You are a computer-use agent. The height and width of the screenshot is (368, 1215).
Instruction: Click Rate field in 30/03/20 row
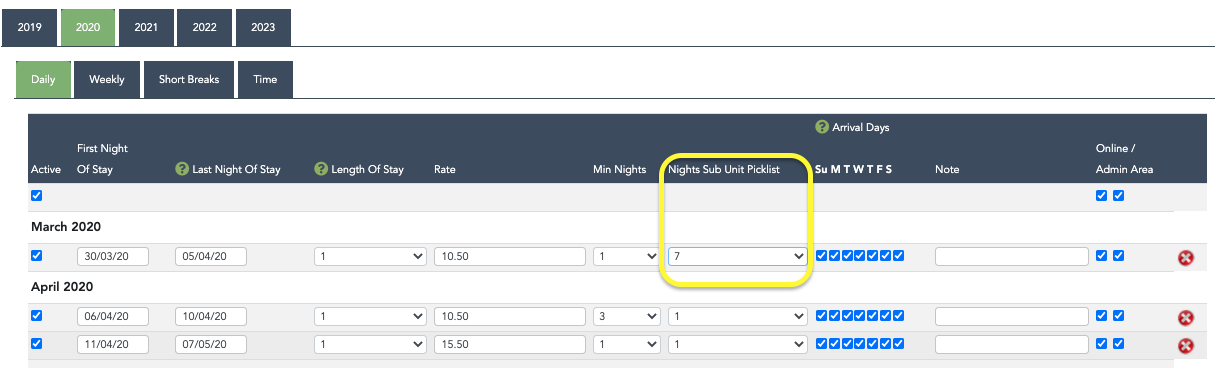pyautogui.click(x=510, y=257)
